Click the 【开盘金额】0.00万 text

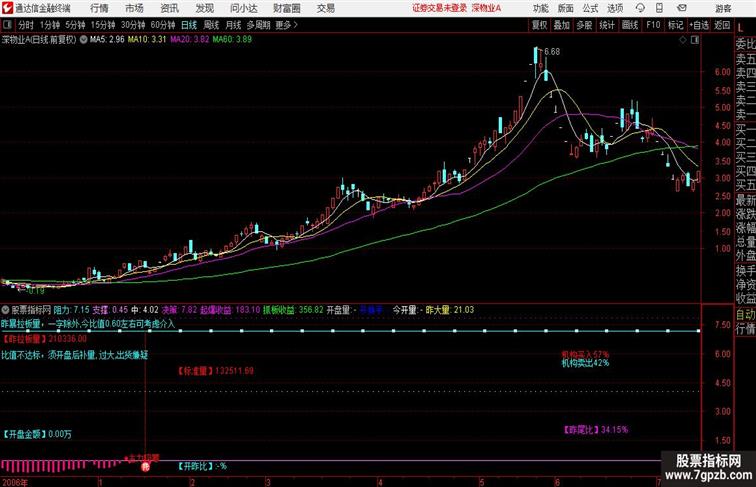(x=37, y=434)
